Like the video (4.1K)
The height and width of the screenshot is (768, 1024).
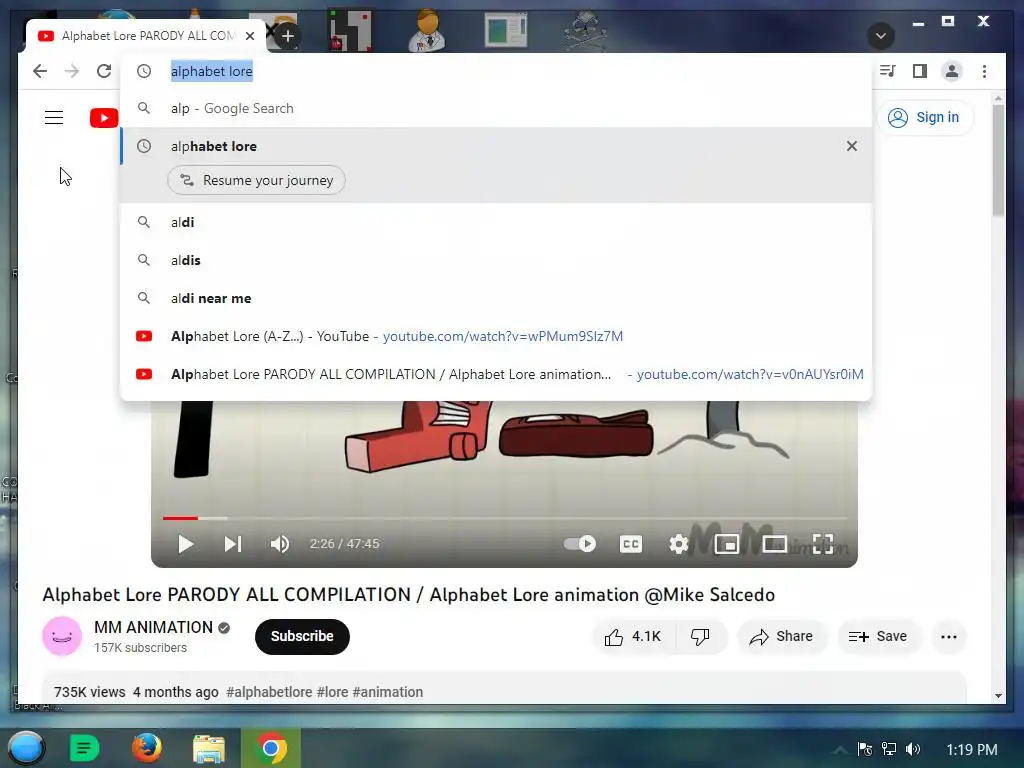point(632,637)
